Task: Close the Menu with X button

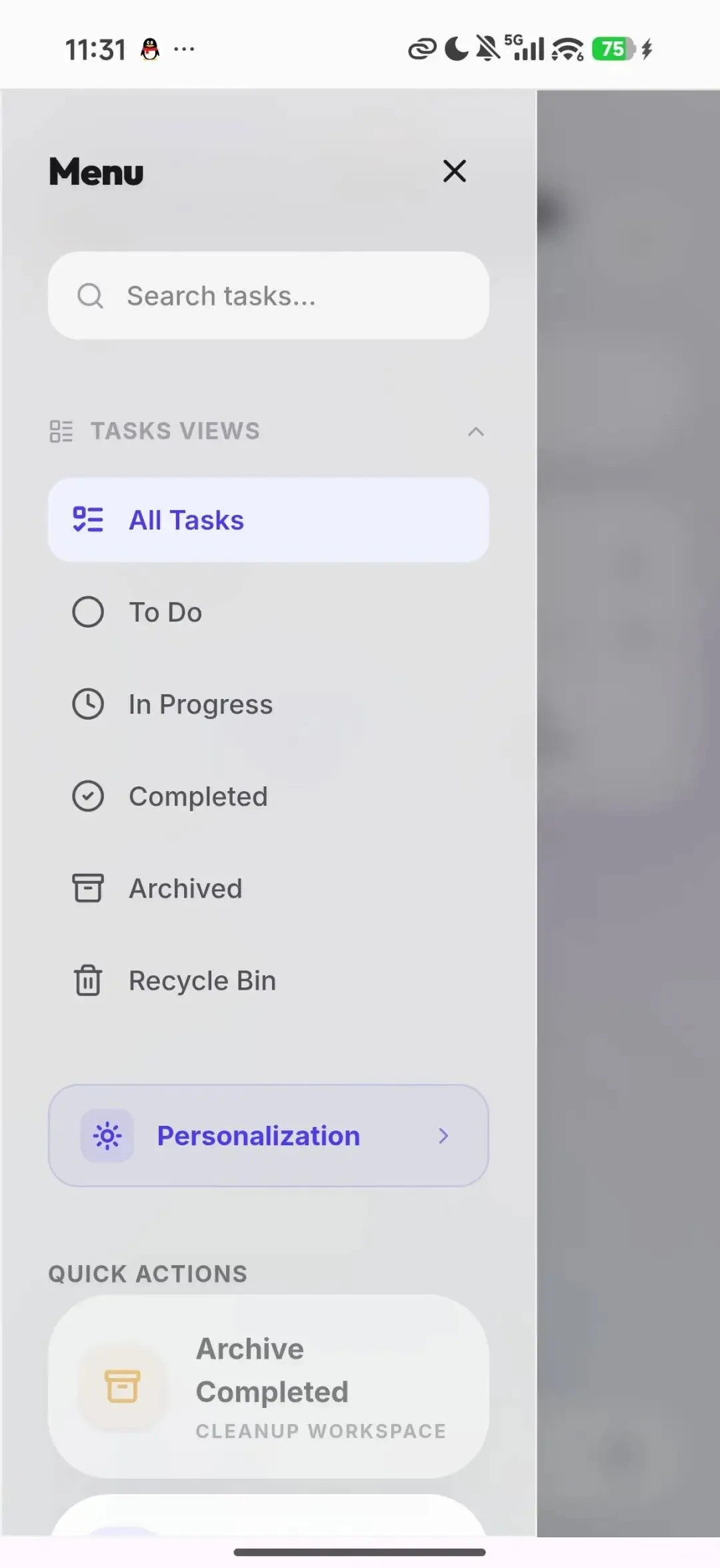Action: 455,171
